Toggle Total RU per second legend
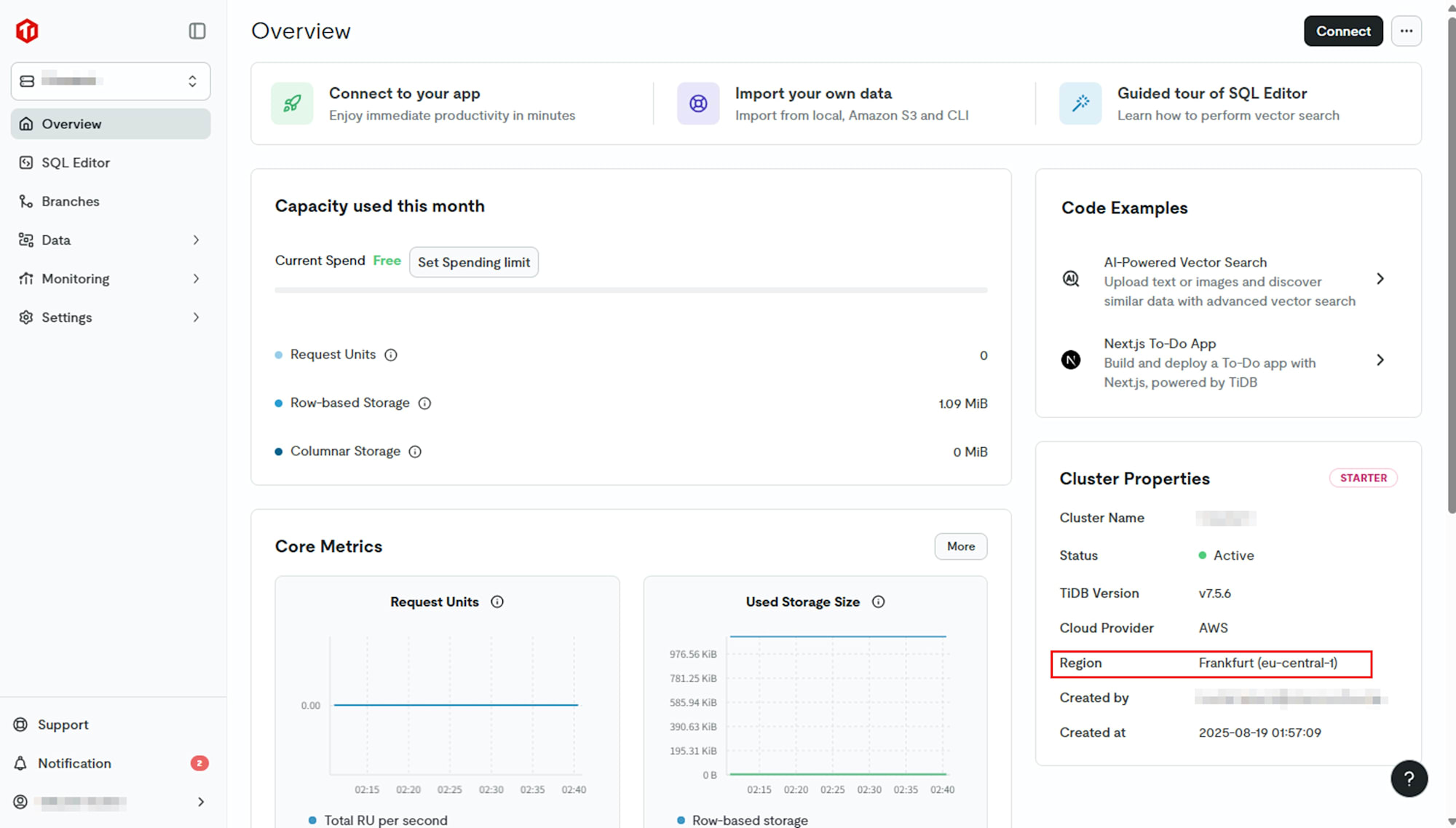The height and width of the screenshot is (828, 1456). (x=378, y=820)
